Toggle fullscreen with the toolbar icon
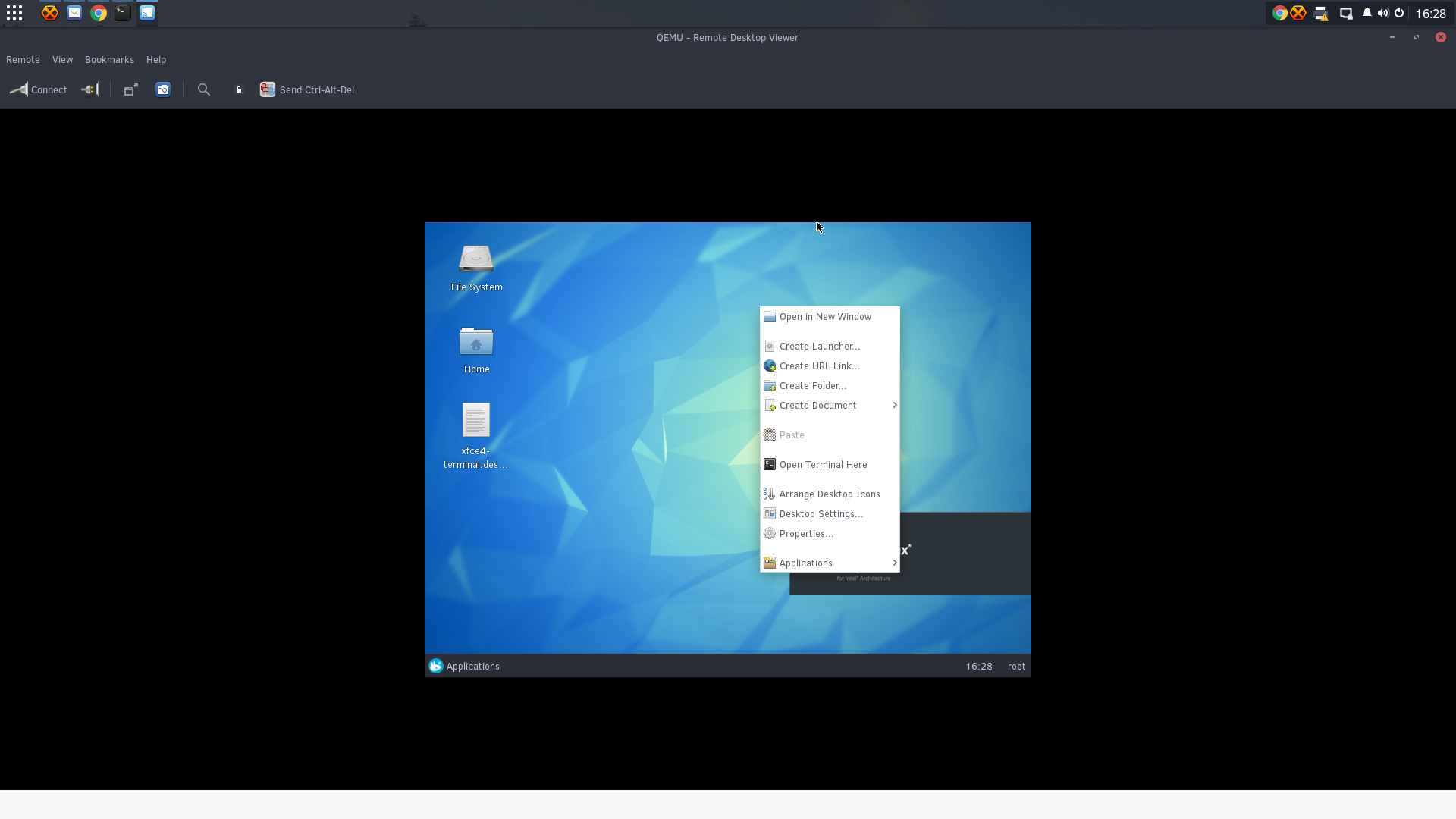The height and width of the screenshot is (819, 1456). (x=130, y=89)
